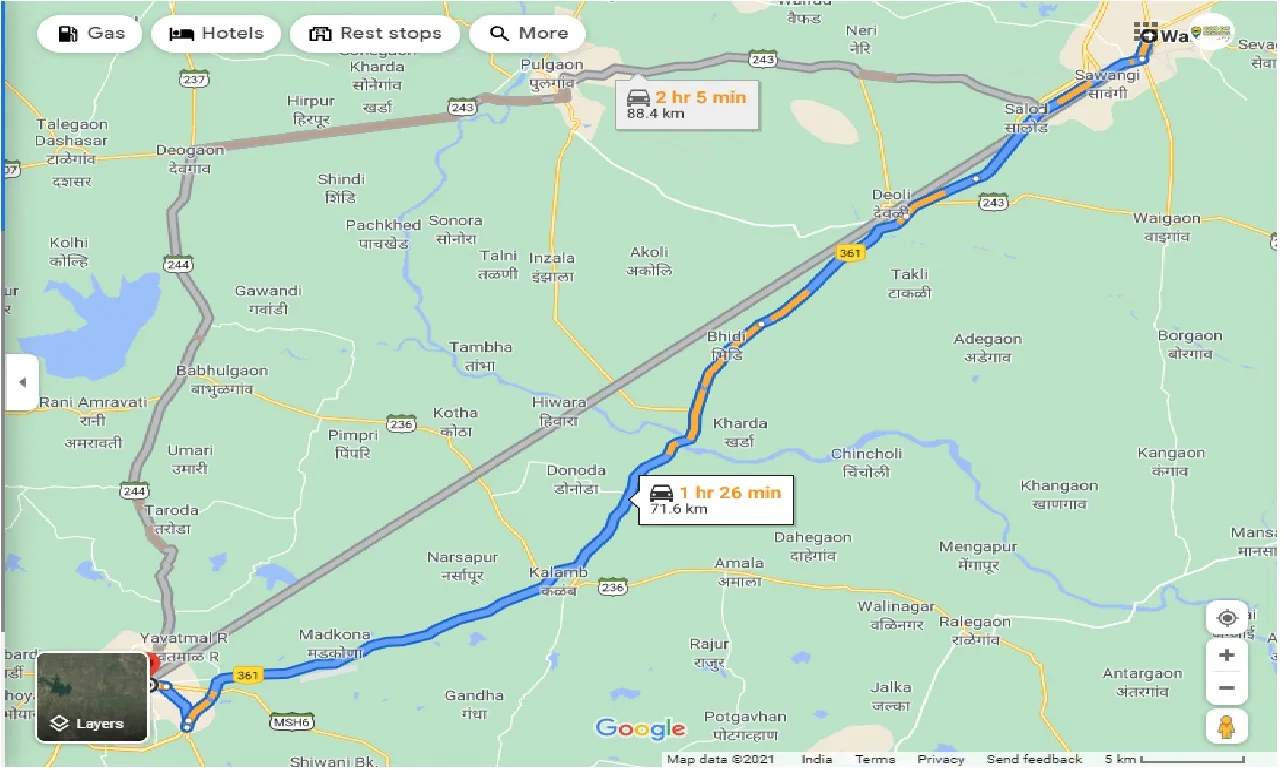The image size is (1284, 770).
Task: Select the 1 hr 26 min route
Action: (x=716, y=499)
